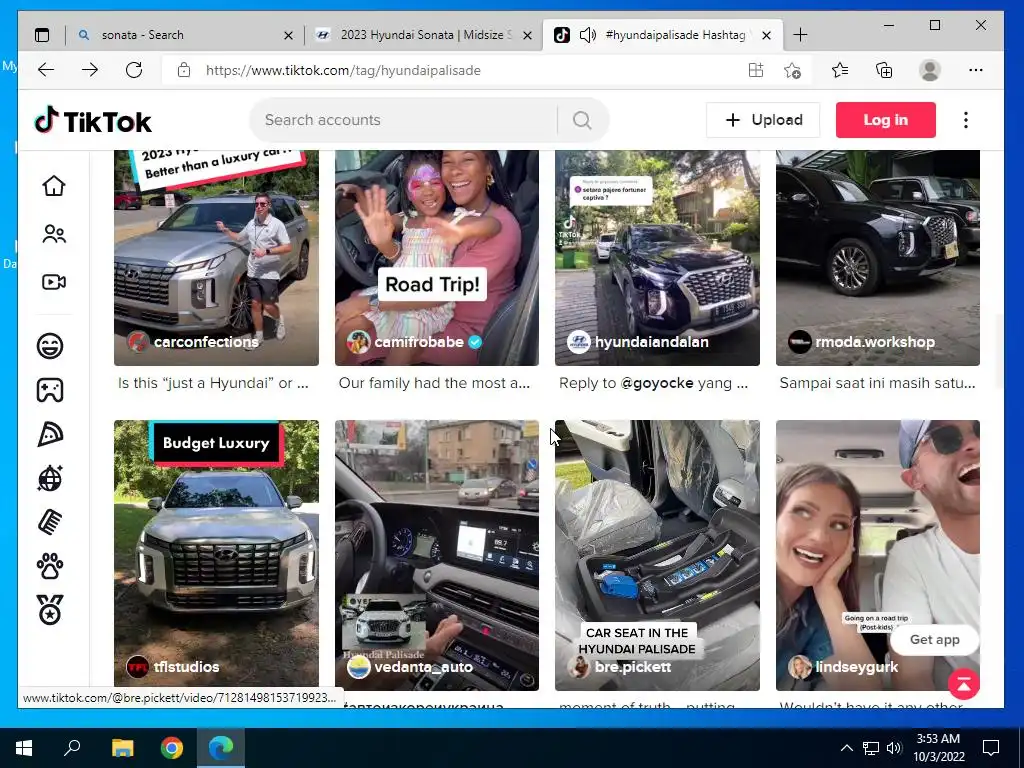Close the sonata - Search tab
The height and width of the screenshot is (768, 1024).
288,35
